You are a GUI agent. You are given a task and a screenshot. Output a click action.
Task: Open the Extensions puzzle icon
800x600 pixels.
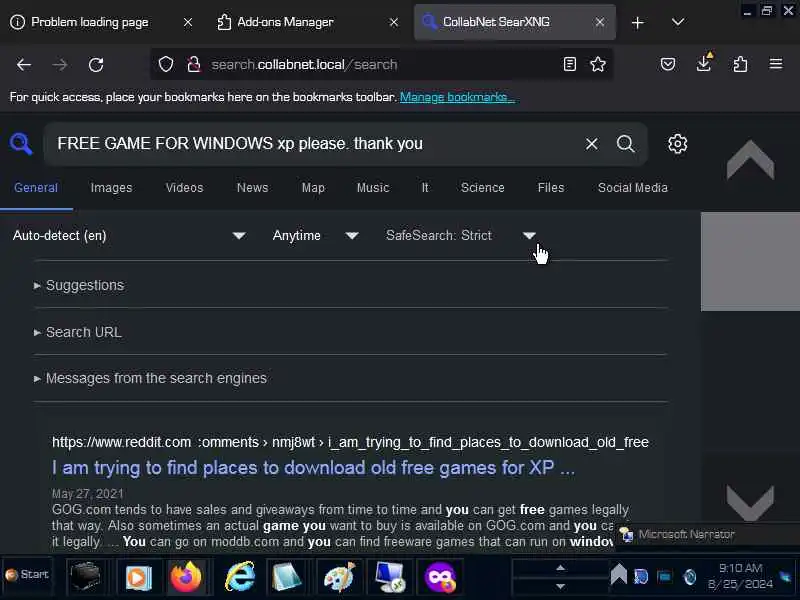click(x=740, y=64)
